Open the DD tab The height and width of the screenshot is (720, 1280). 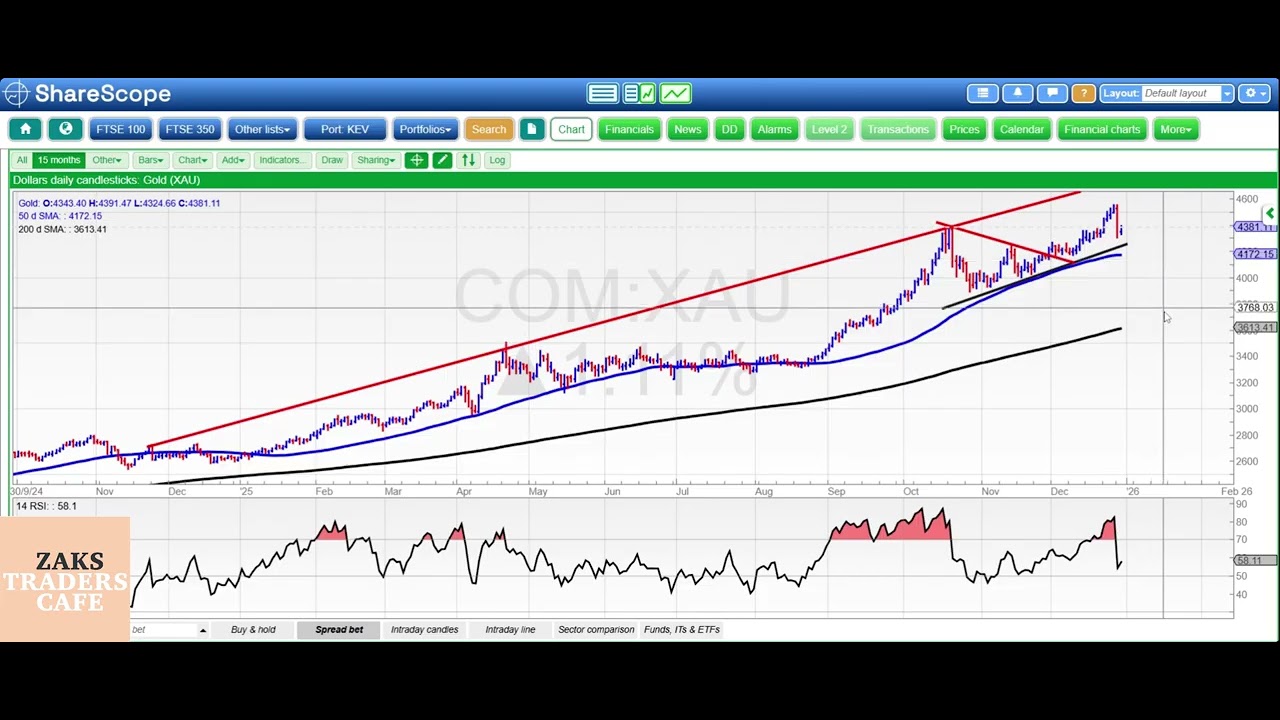pyautogui.click(x=729, y=129)
